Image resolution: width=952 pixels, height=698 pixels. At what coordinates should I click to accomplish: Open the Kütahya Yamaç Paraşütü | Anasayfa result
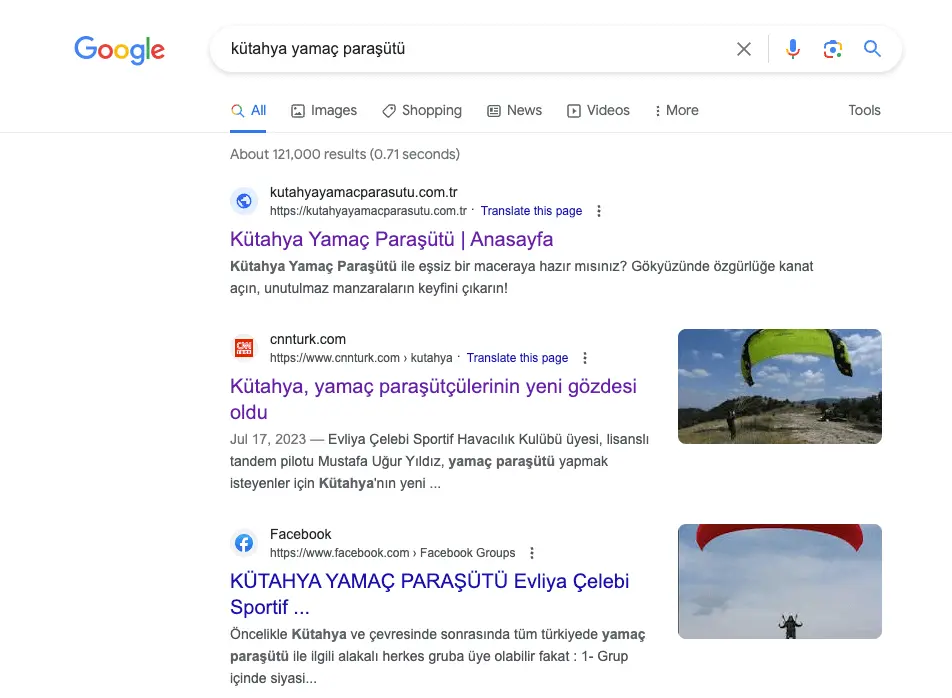point(392,239)
